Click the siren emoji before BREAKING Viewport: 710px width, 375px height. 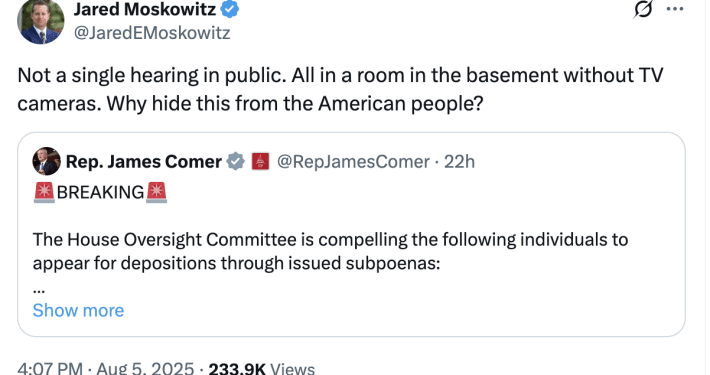pyautogui.click(x=44, y=192)
